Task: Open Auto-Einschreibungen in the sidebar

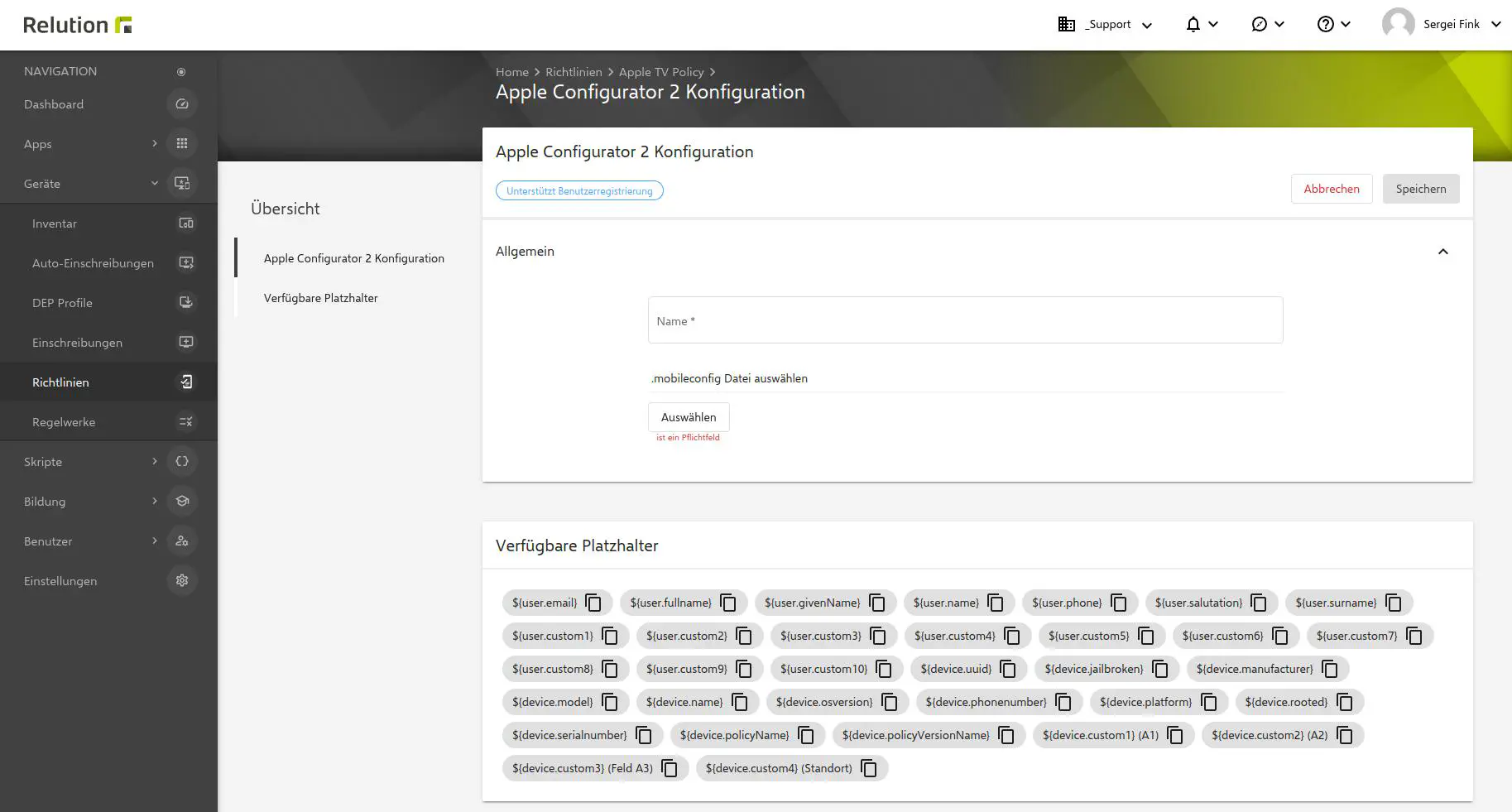Action: click(108, 263)
